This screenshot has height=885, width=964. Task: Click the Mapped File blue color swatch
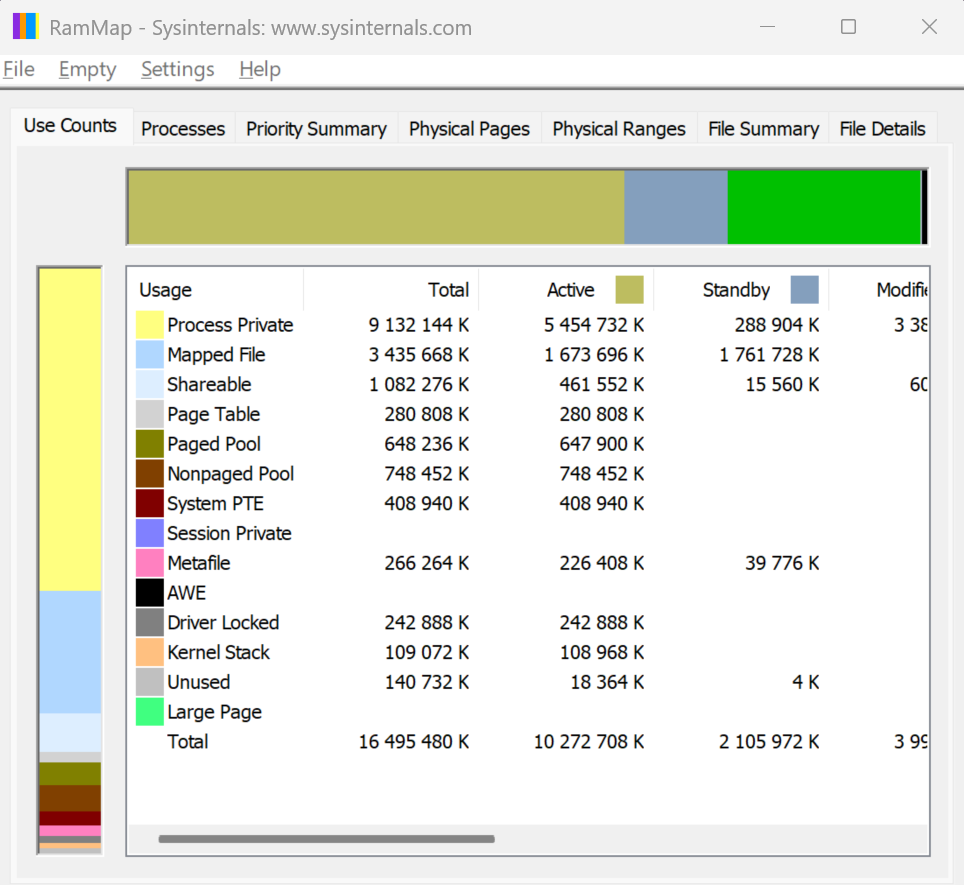(149, 355)
